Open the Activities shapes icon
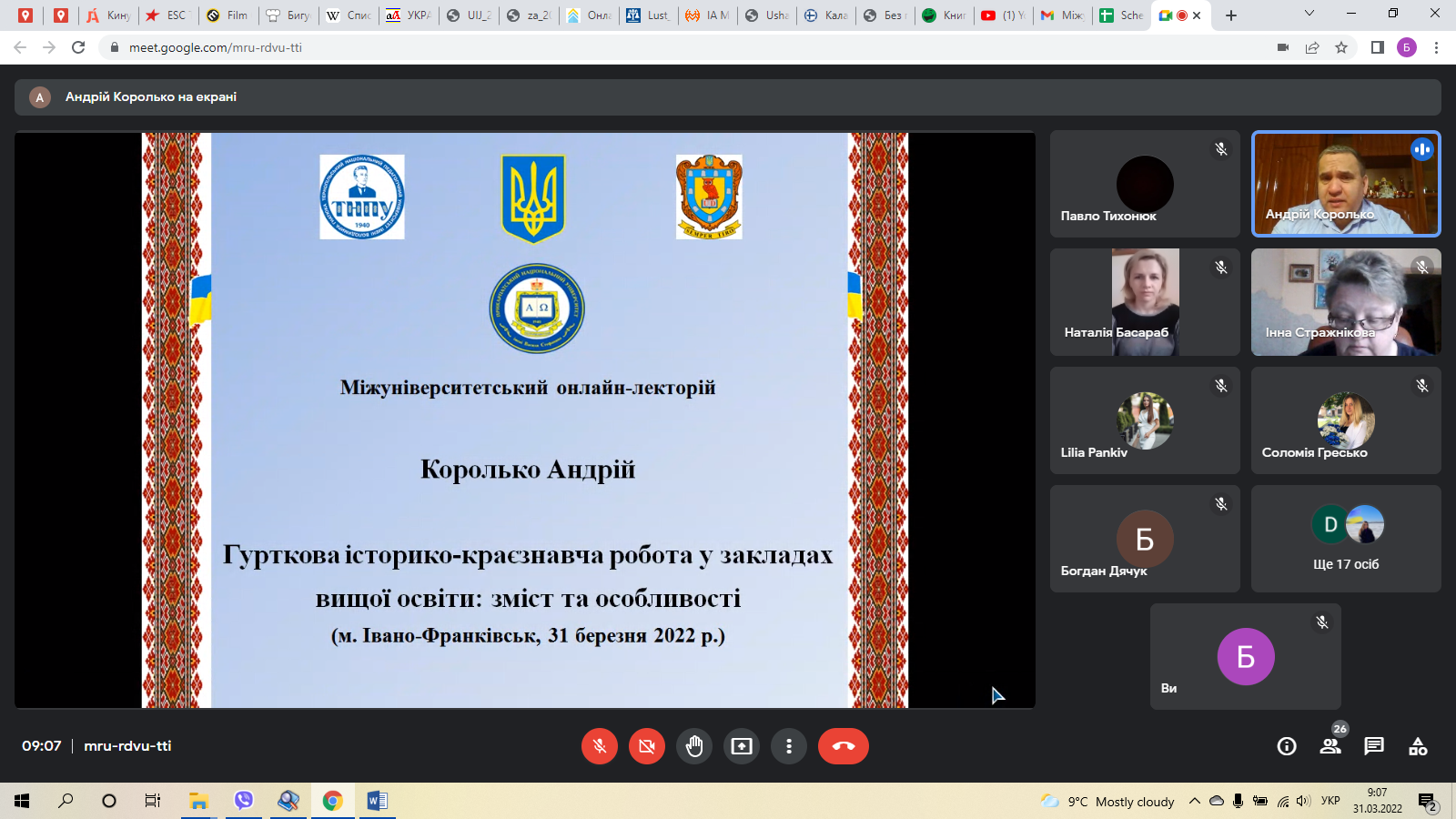 [x=1418, y=746]
